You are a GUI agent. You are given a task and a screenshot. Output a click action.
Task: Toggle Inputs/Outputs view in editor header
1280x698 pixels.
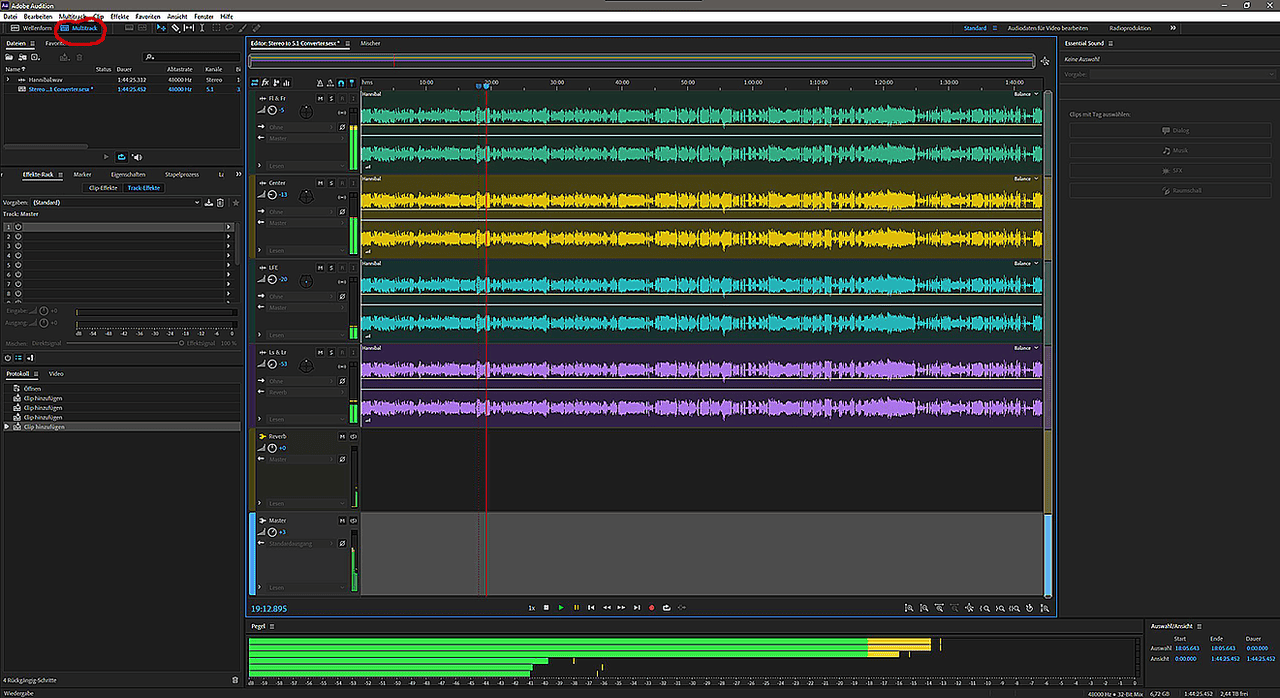click(x=255, y=82)
